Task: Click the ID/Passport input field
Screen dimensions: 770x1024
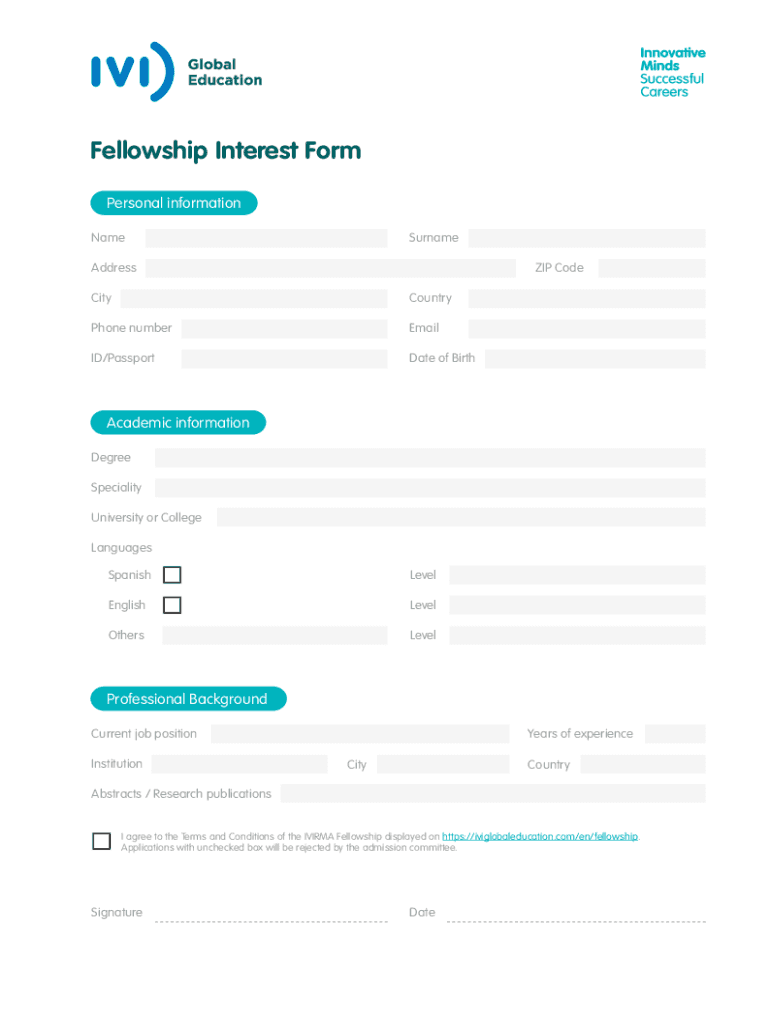Action: pyautogui.click(x=283, y=358)
